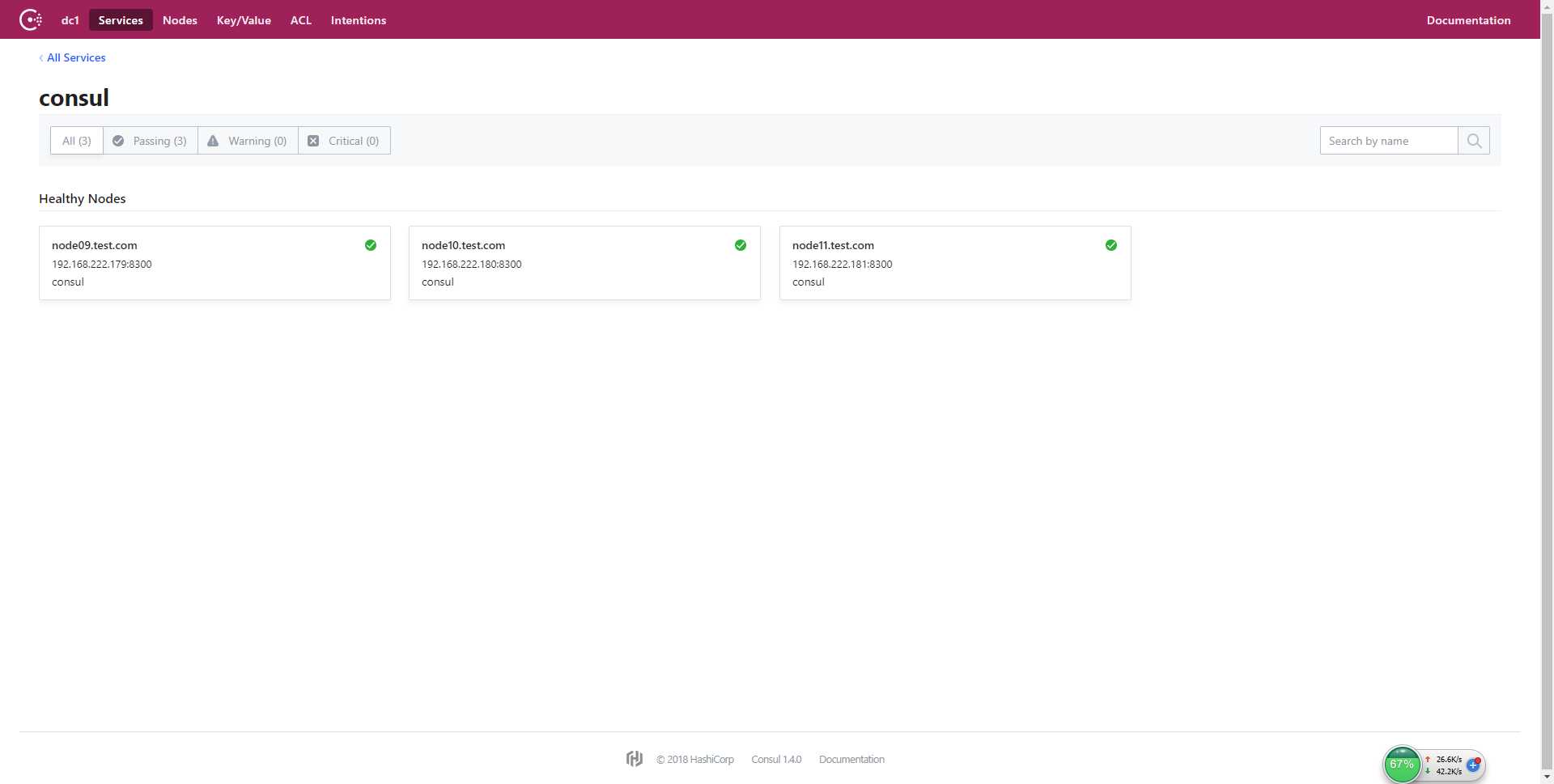Open the footer Documentation link
1554x784 pixels.
click(851, 760)
